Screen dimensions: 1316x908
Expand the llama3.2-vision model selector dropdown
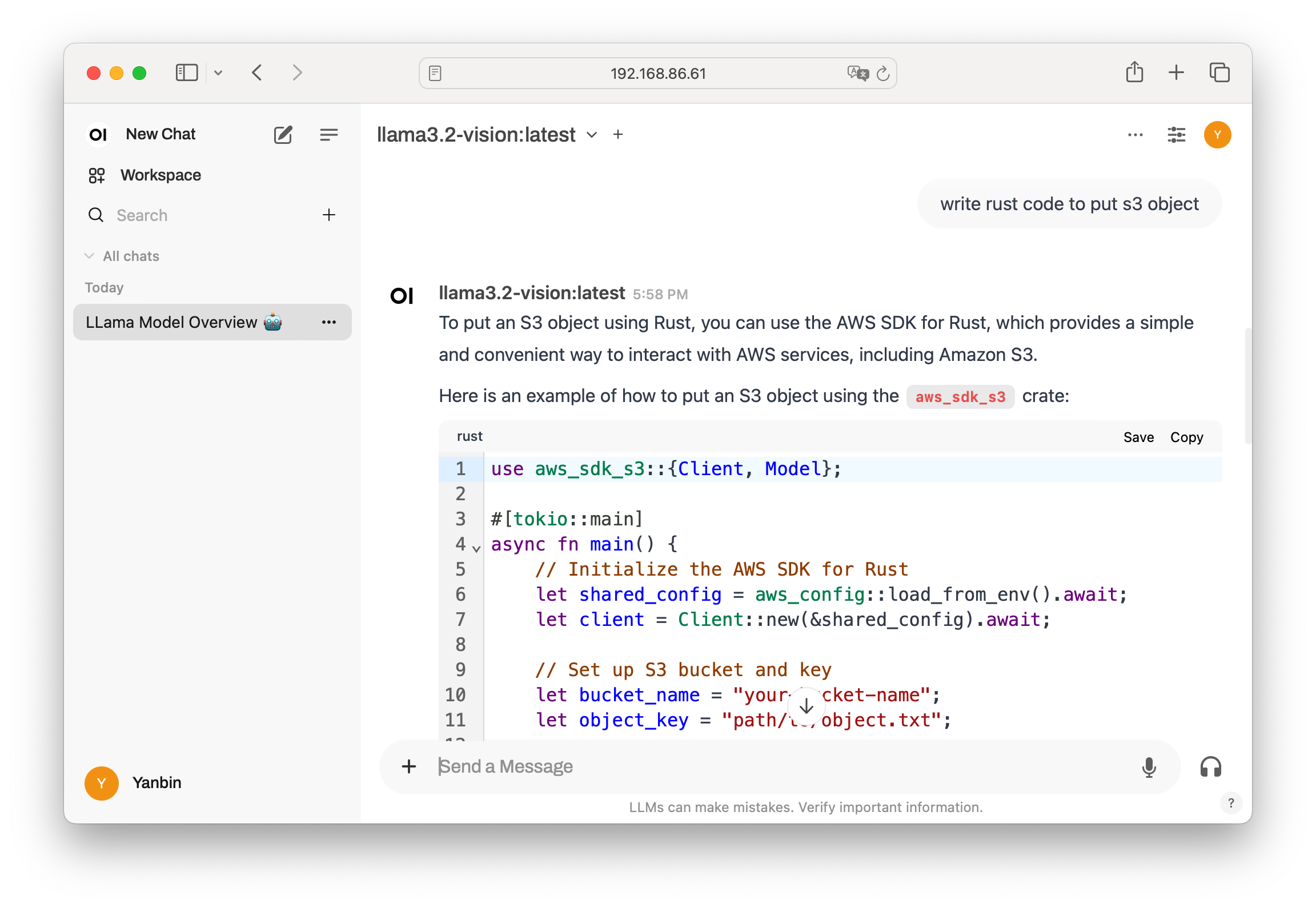pos(592,135)
